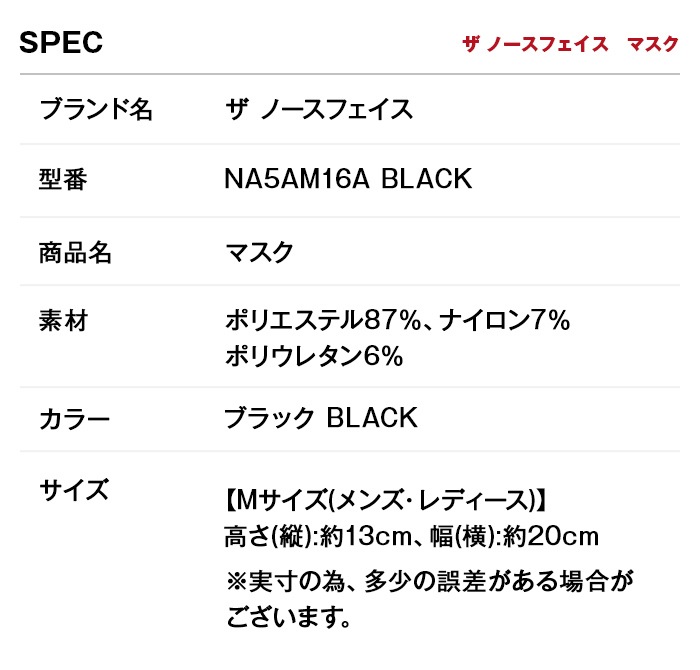Click the brand value ザ ノースフェイス
The image size is (700, 670).
(320, 109)
